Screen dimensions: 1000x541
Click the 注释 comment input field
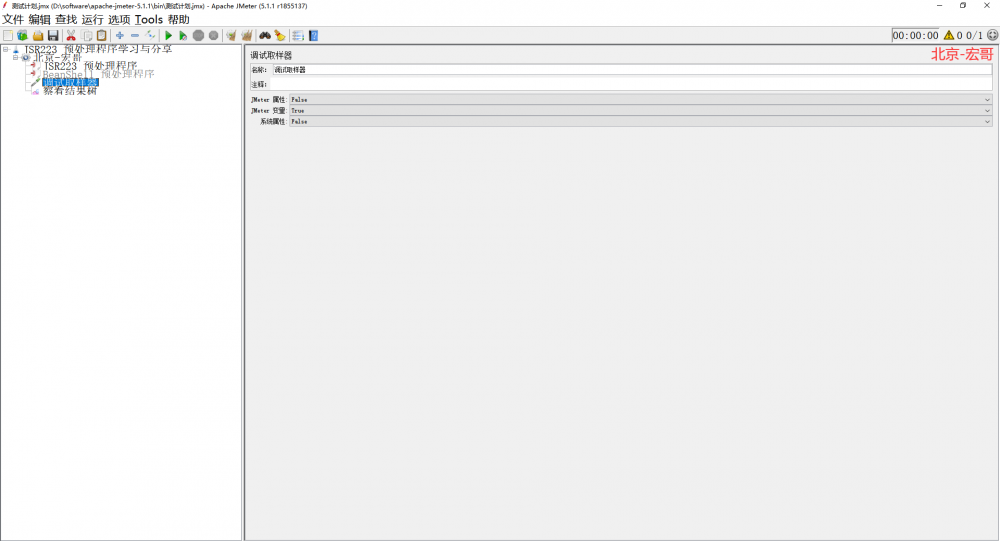pos(631,84)
